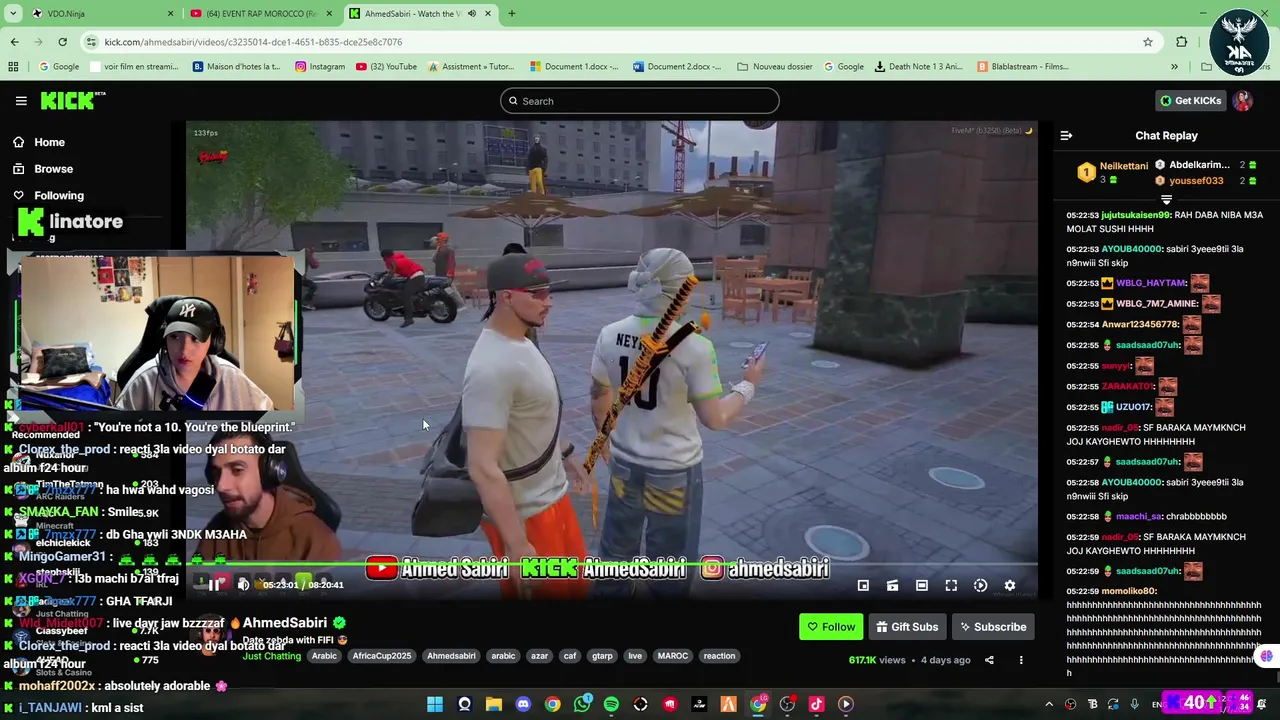
Task: Pause the video playback
Action: (x=214, y=585)
